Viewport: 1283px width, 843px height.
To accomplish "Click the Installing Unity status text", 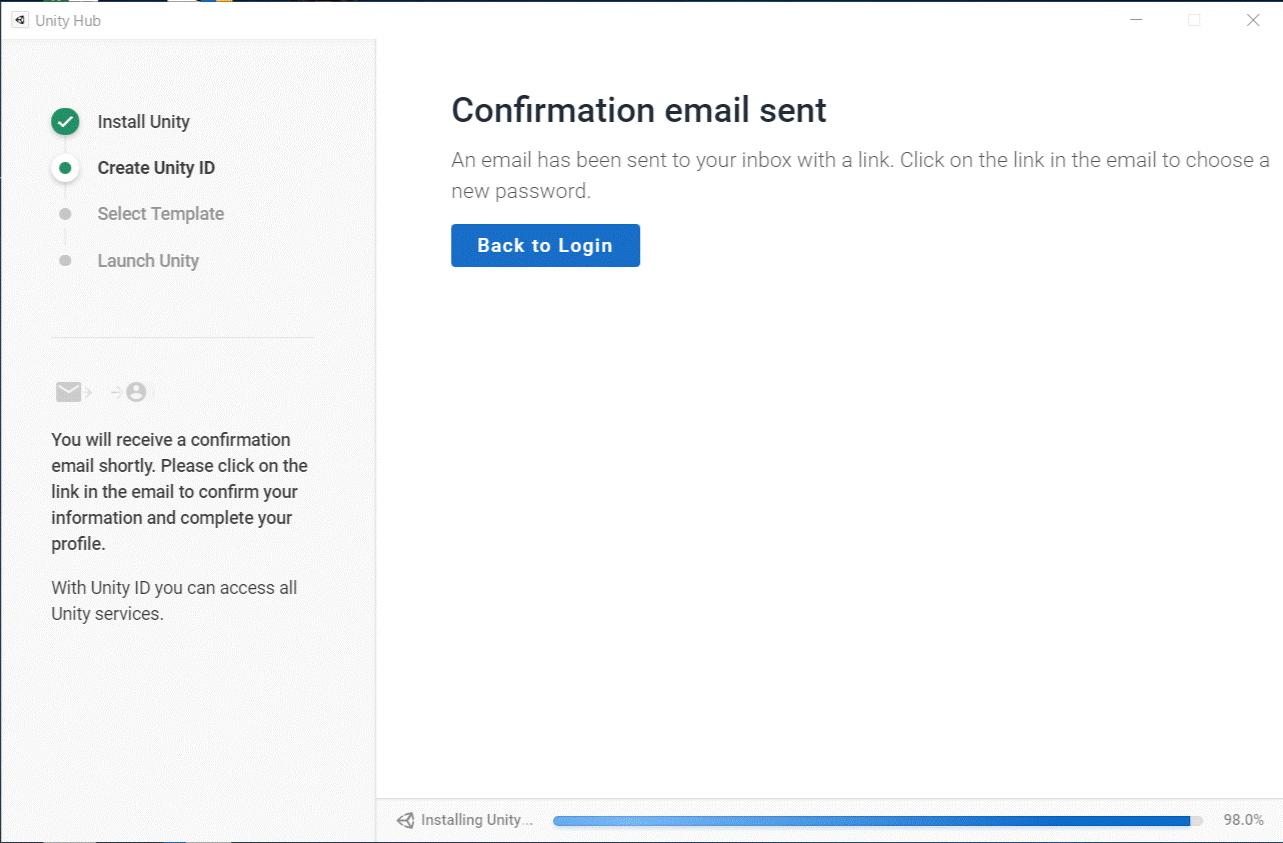I will pos(476,820).
